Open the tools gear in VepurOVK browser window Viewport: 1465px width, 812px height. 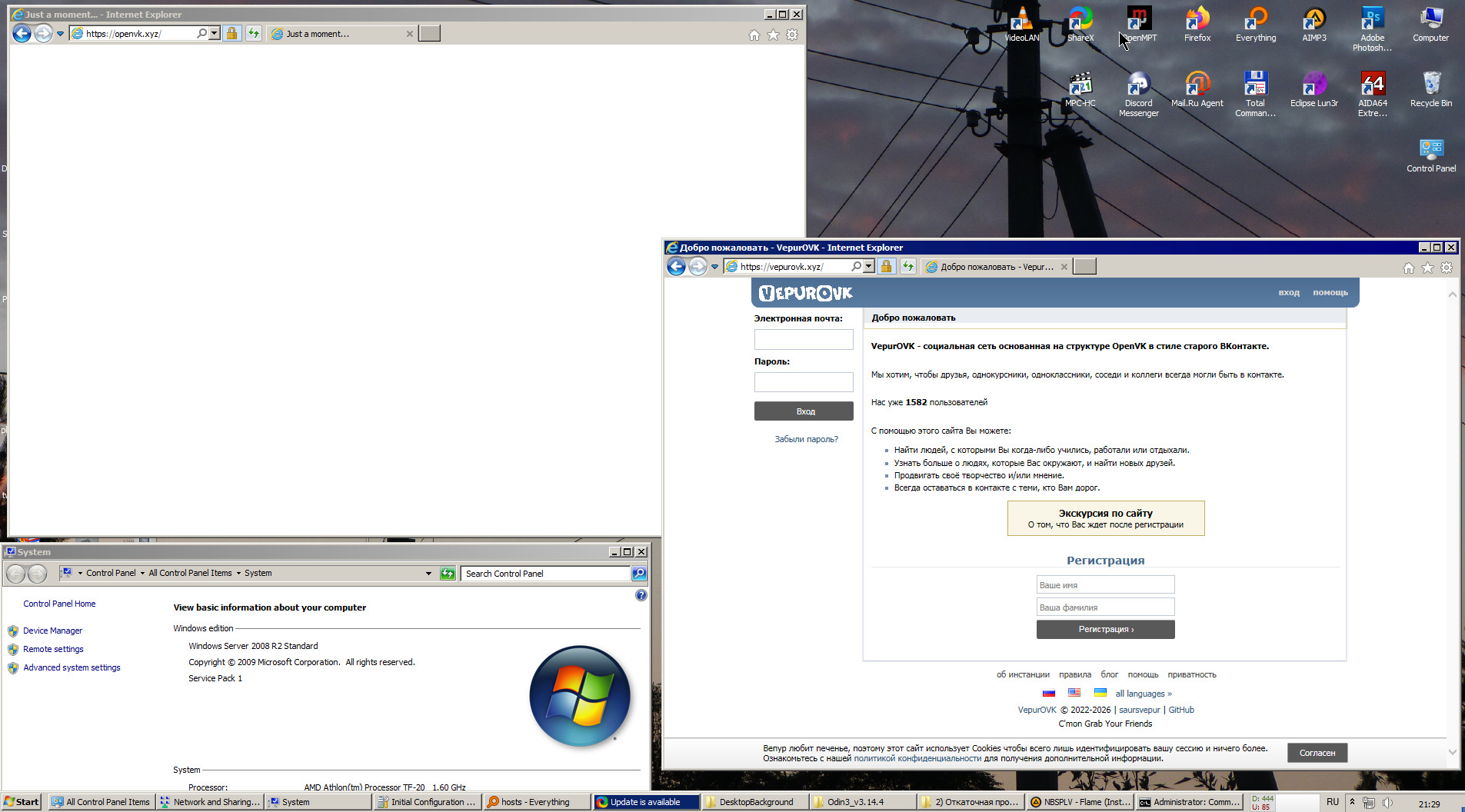[x=1447, y=268]
